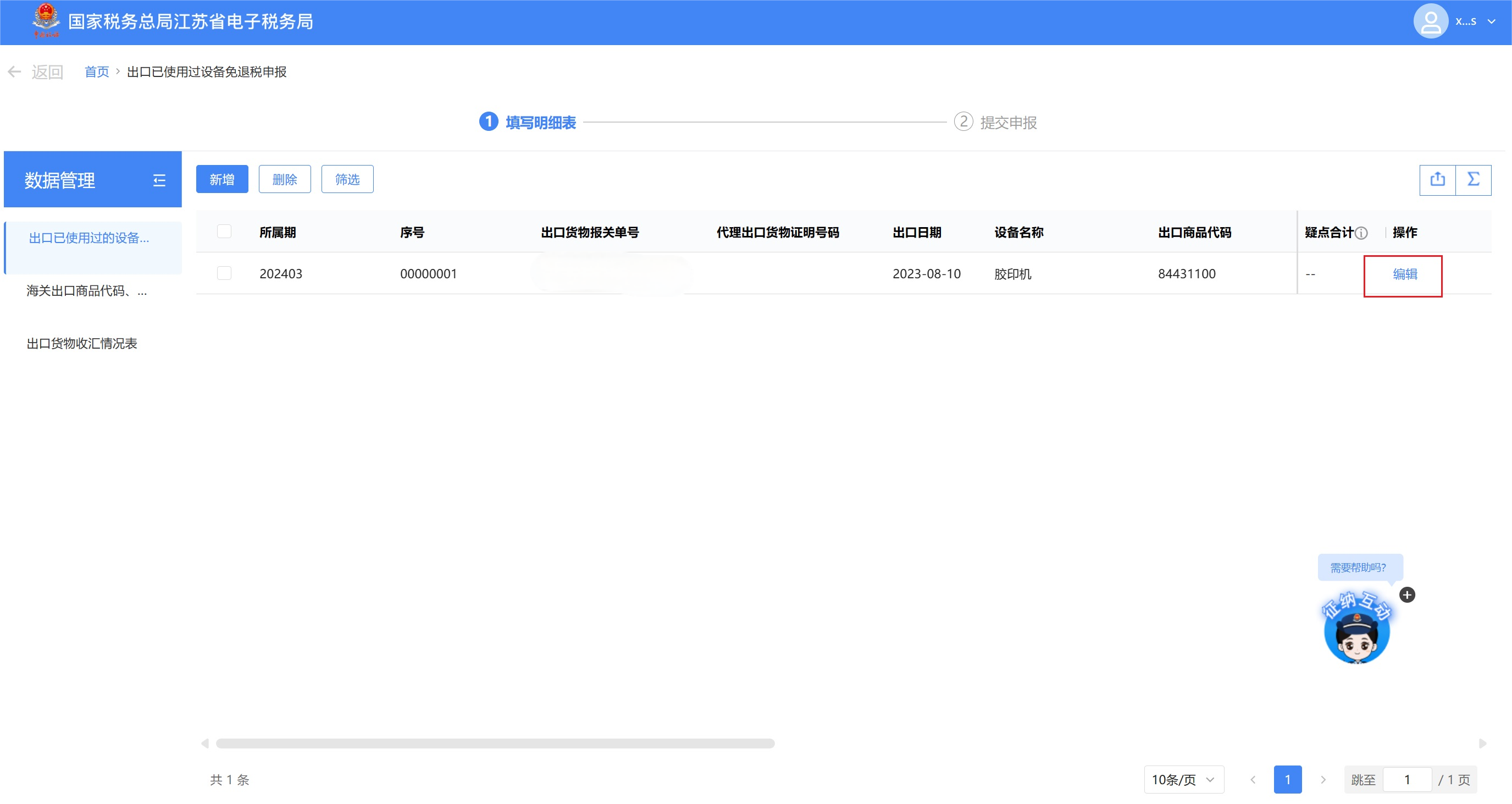The height and width of the screenshot is (804, 1512).
Task: Click the horizontal table scrollbar
Action: [x=495, y=744]
